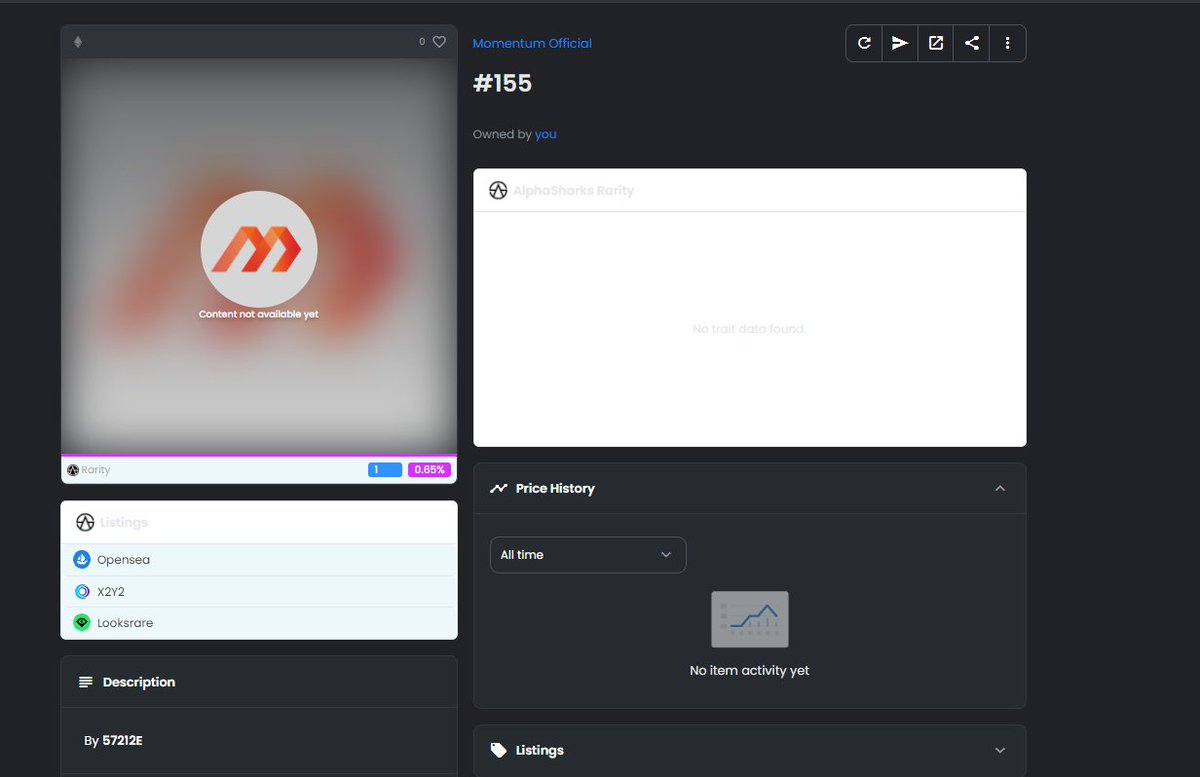
Task: Click the Looksrare green eye icon
Action: [82, 623]
